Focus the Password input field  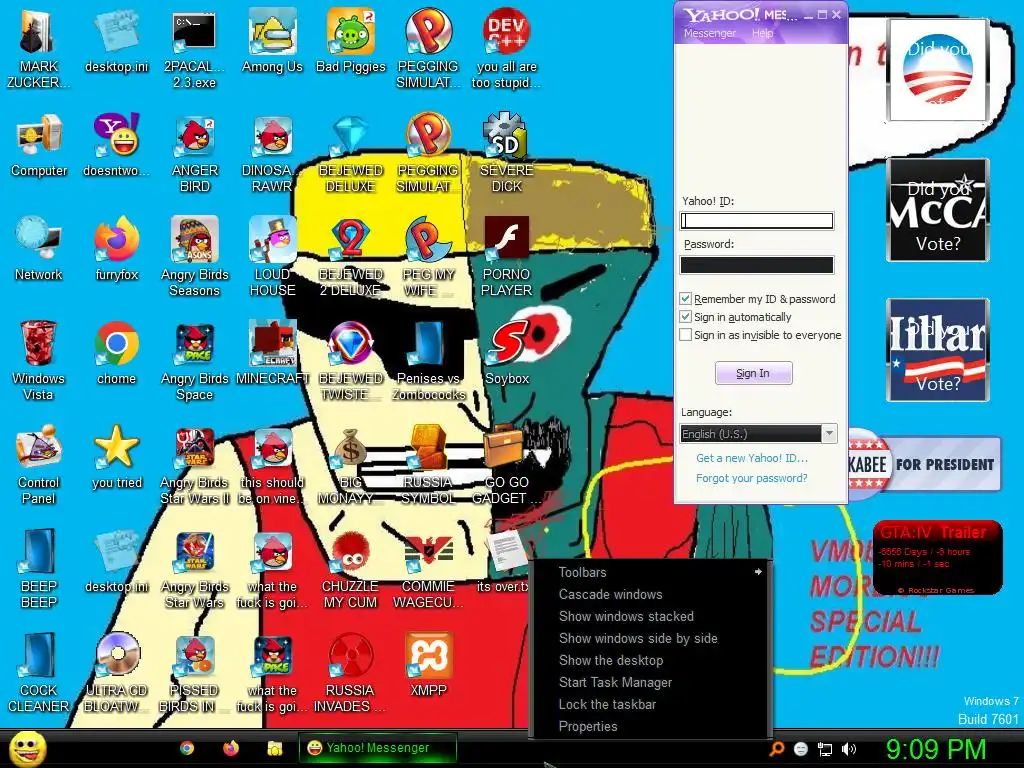757,264
